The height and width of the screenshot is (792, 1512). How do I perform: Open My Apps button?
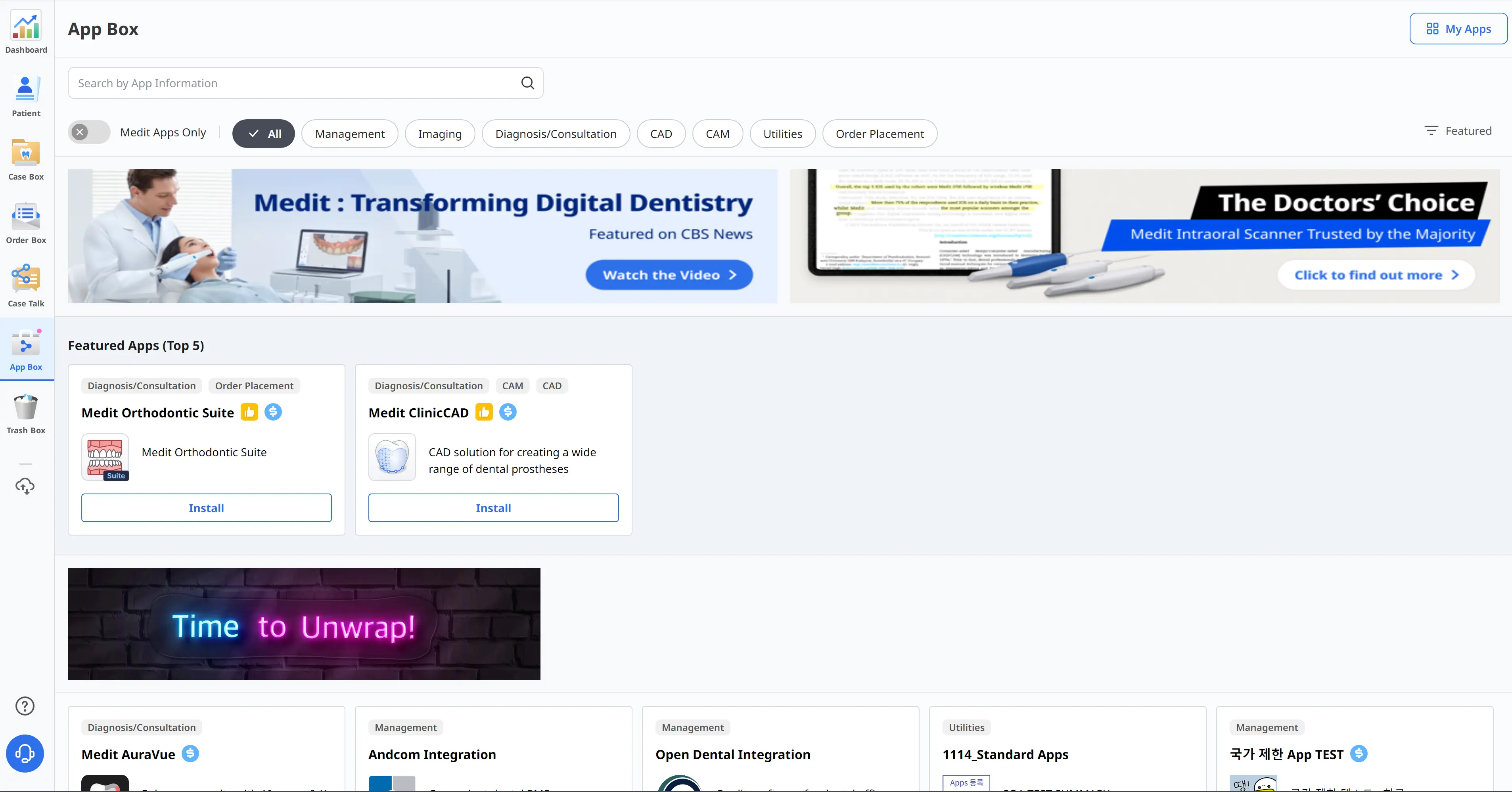tap(1458, 29)
